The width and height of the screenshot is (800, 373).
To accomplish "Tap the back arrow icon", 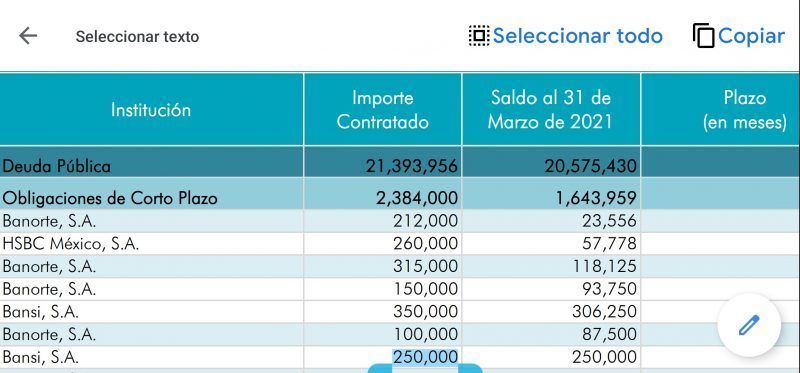I will click(x=28, y=36).
